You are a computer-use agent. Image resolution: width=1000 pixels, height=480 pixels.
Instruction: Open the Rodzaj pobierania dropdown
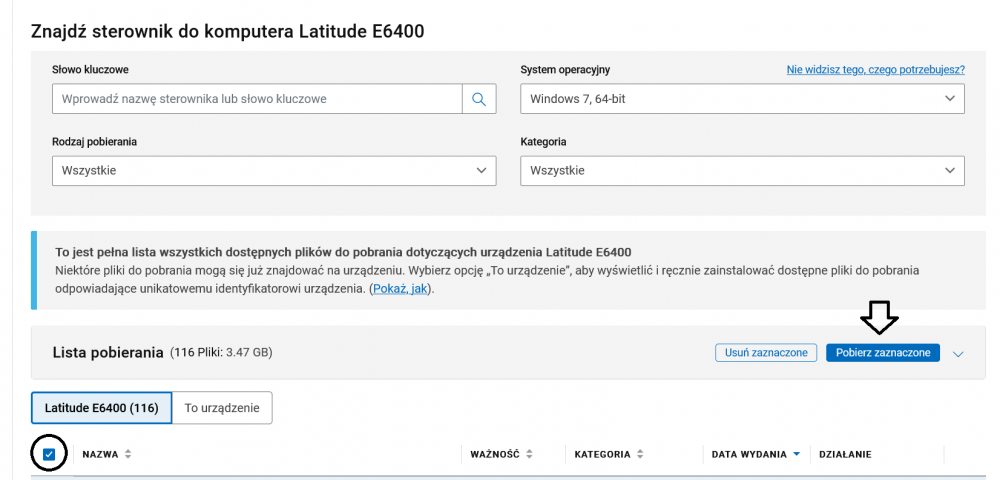pos(273,171)
